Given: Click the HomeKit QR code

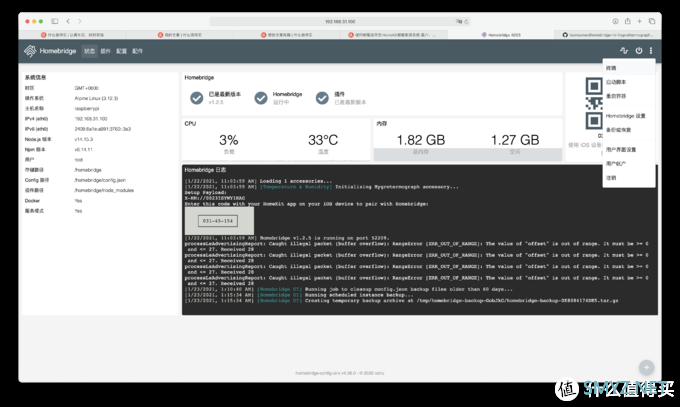Looking at the screenshot, I should 594,103.
